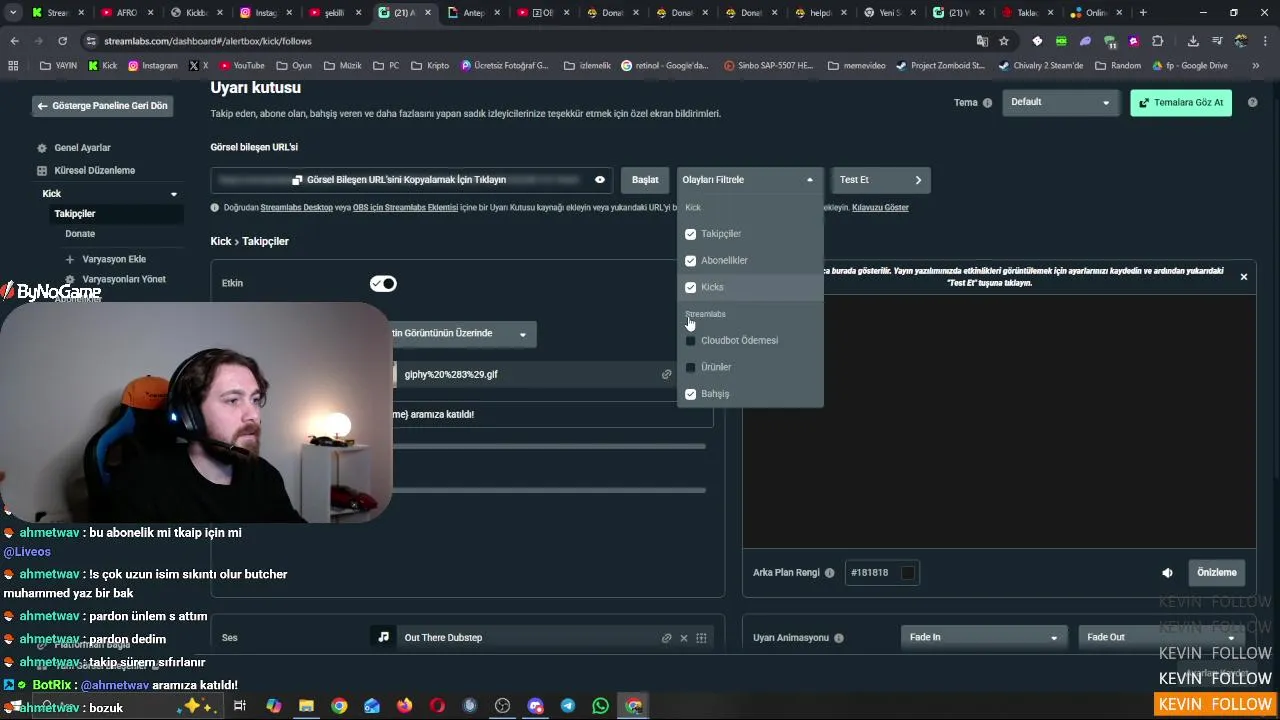Click link icon beside Out There Dubstep

666,638
